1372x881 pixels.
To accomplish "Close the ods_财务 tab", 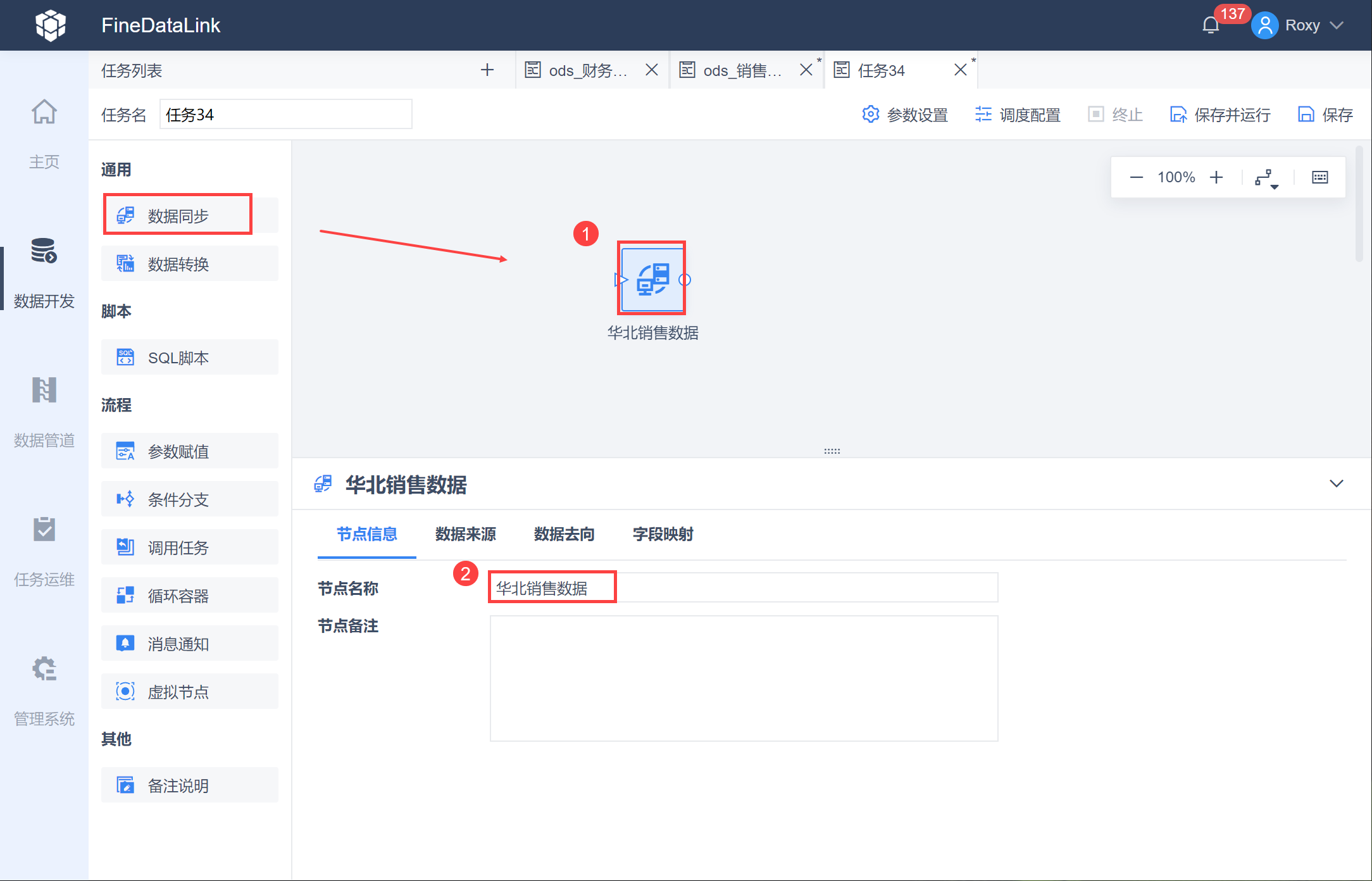I will 651,70.
